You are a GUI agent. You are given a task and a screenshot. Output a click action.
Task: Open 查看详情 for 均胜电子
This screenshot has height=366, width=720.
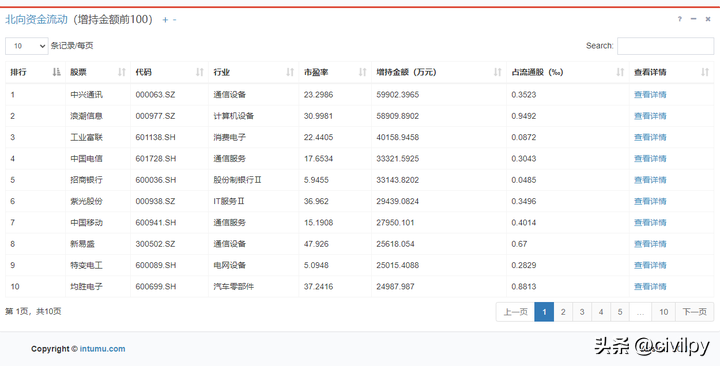coord(650,287)
